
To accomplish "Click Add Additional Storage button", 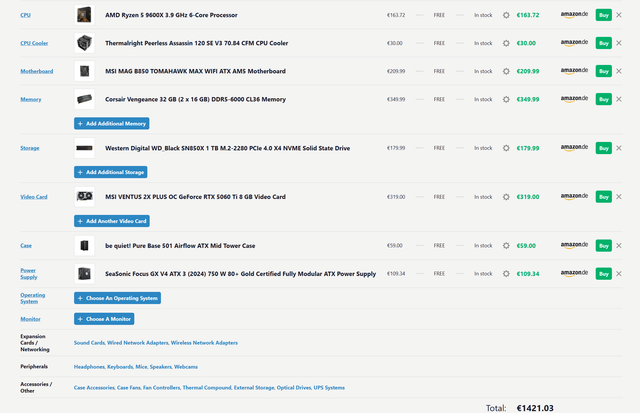I will point(111,172).
